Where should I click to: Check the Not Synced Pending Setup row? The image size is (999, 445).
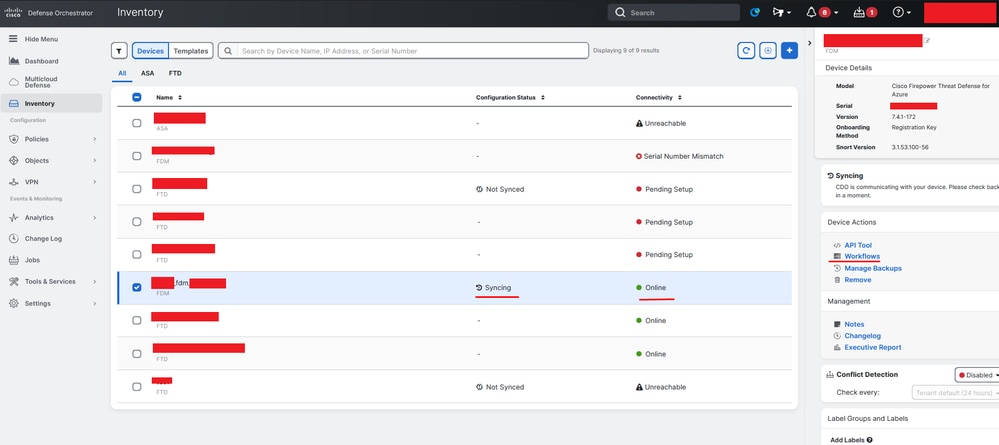pos(136,189)
